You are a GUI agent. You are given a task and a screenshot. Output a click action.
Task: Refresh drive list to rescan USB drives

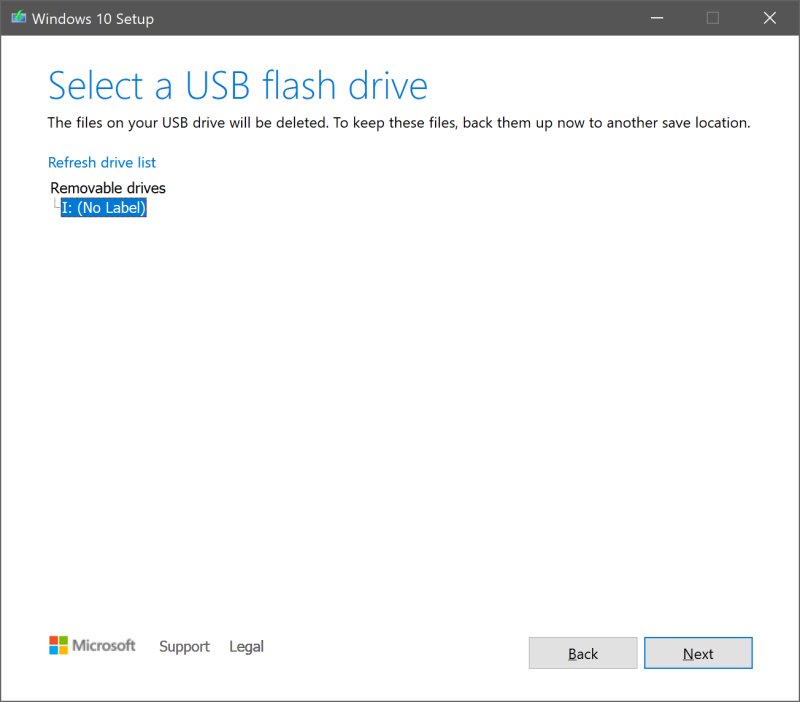point(103,162)
